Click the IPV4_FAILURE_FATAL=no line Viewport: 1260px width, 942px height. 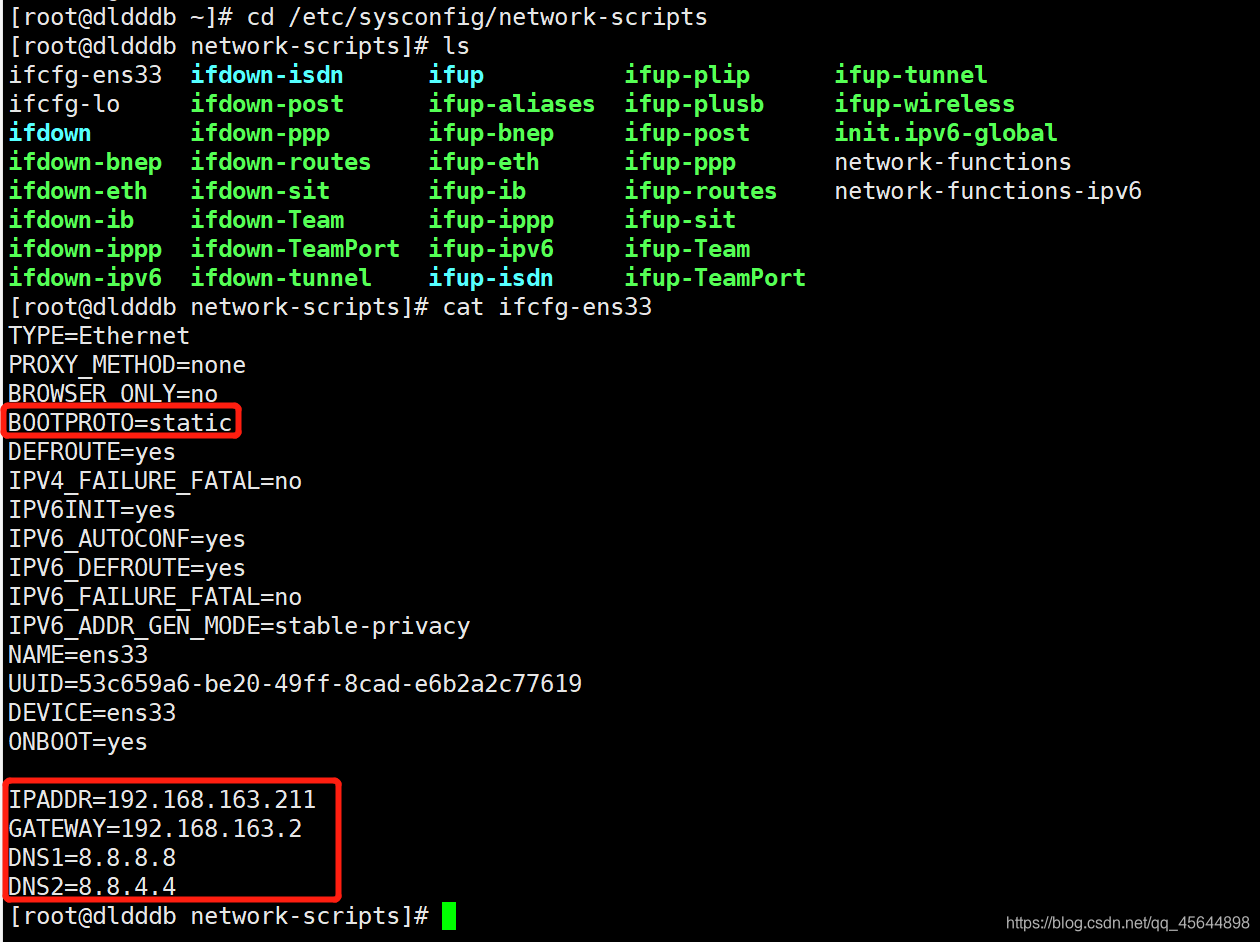(x=155, y=481)
